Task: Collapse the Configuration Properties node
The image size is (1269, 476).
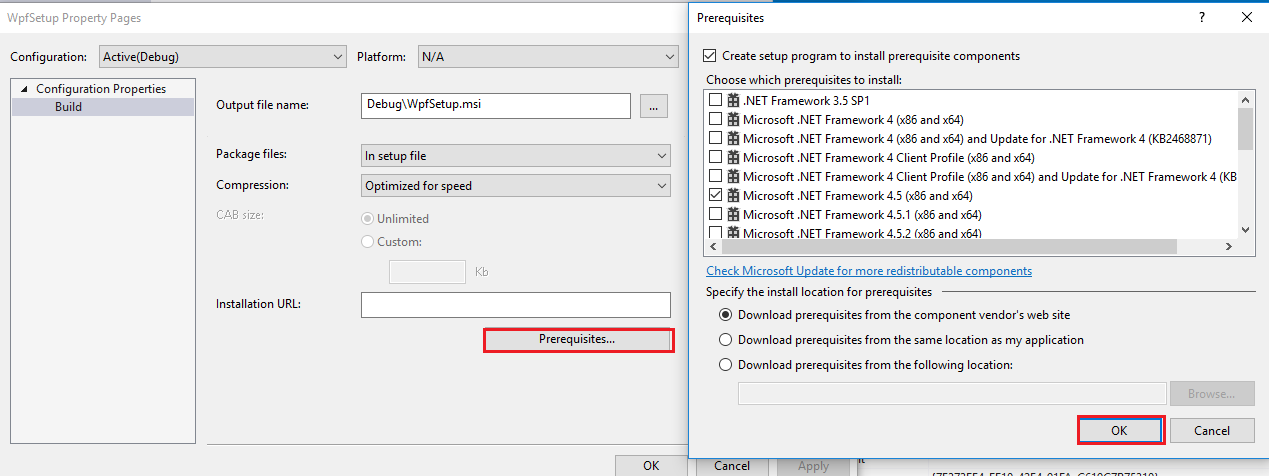Action: pos(25,89)
